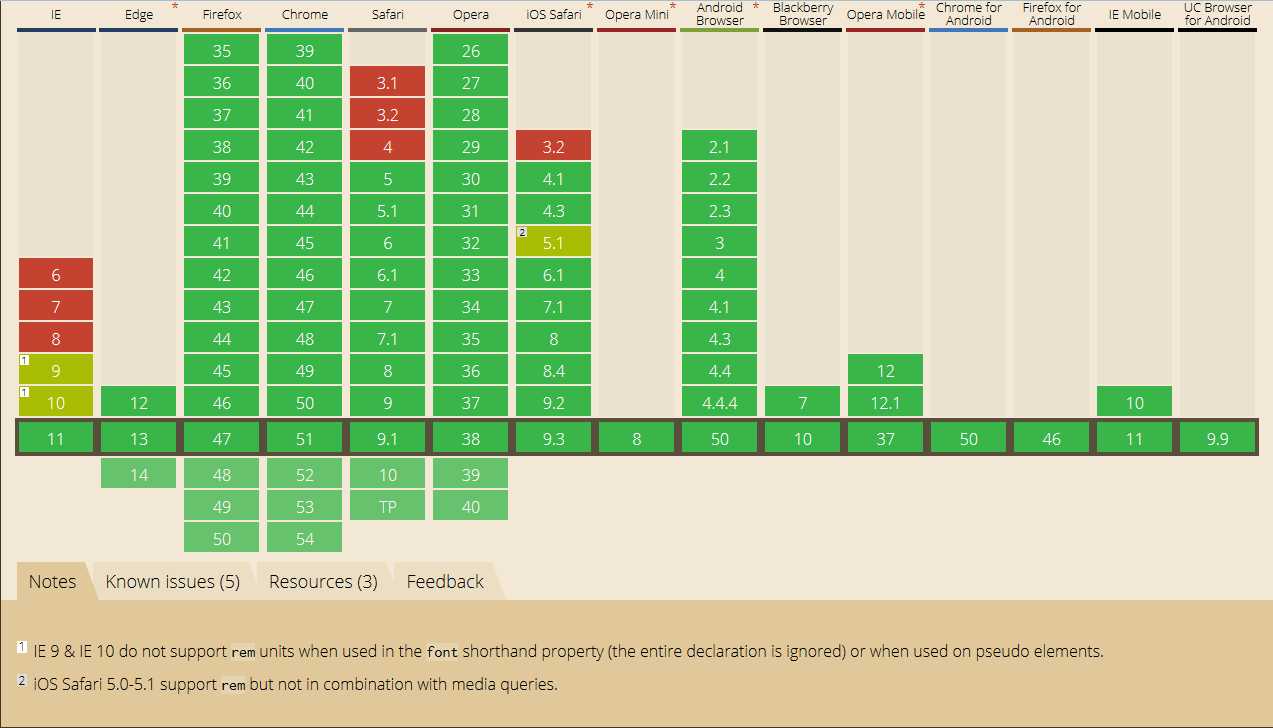1273x728 pixels.
Task: Click Safari 9.1 current version cell
Action: (388, 439)
